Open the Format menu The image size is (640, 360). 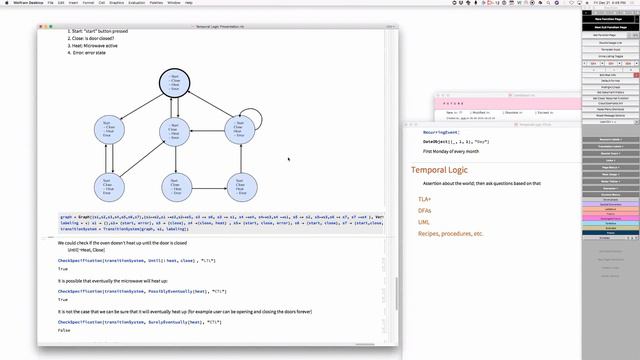tap(88, 2)
